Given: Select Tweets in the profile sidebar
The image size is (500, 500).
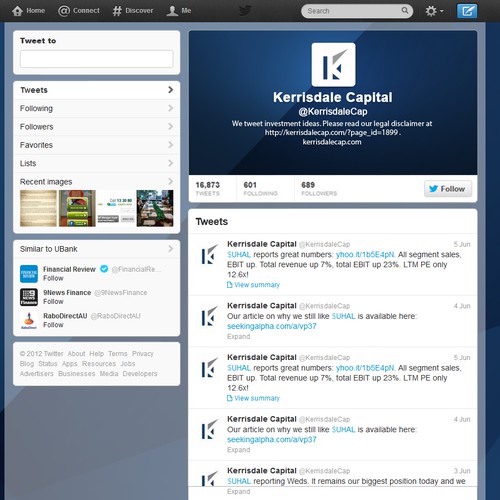Looking at the screenshot, I should (x=97, y=90).
